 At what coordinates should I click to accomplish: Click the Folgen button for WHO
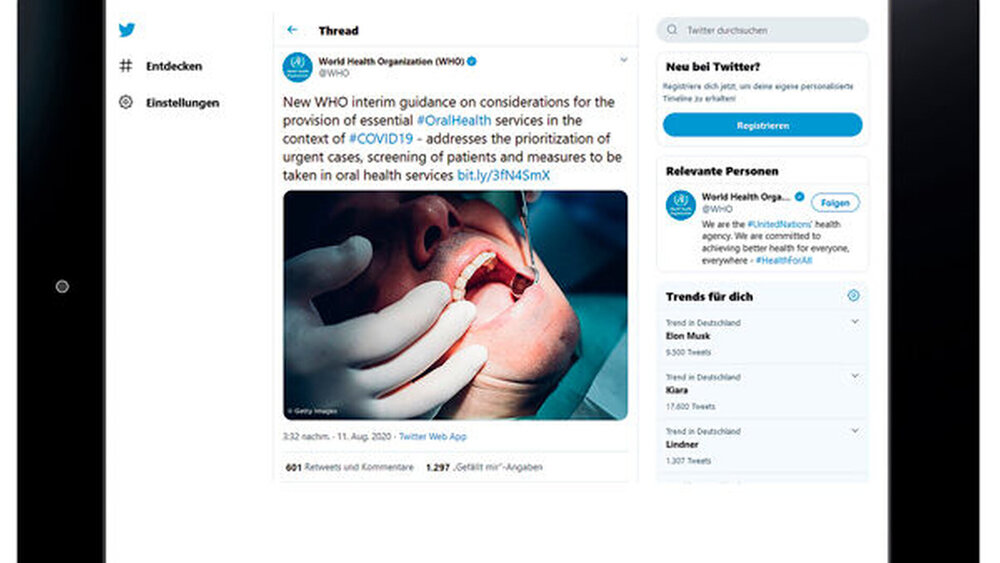click(x=835, y=203)
